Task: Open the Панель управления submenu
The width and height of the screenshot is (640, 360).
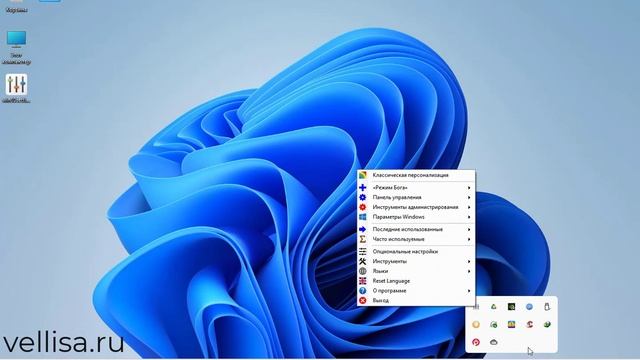Action: pos(416,197)
